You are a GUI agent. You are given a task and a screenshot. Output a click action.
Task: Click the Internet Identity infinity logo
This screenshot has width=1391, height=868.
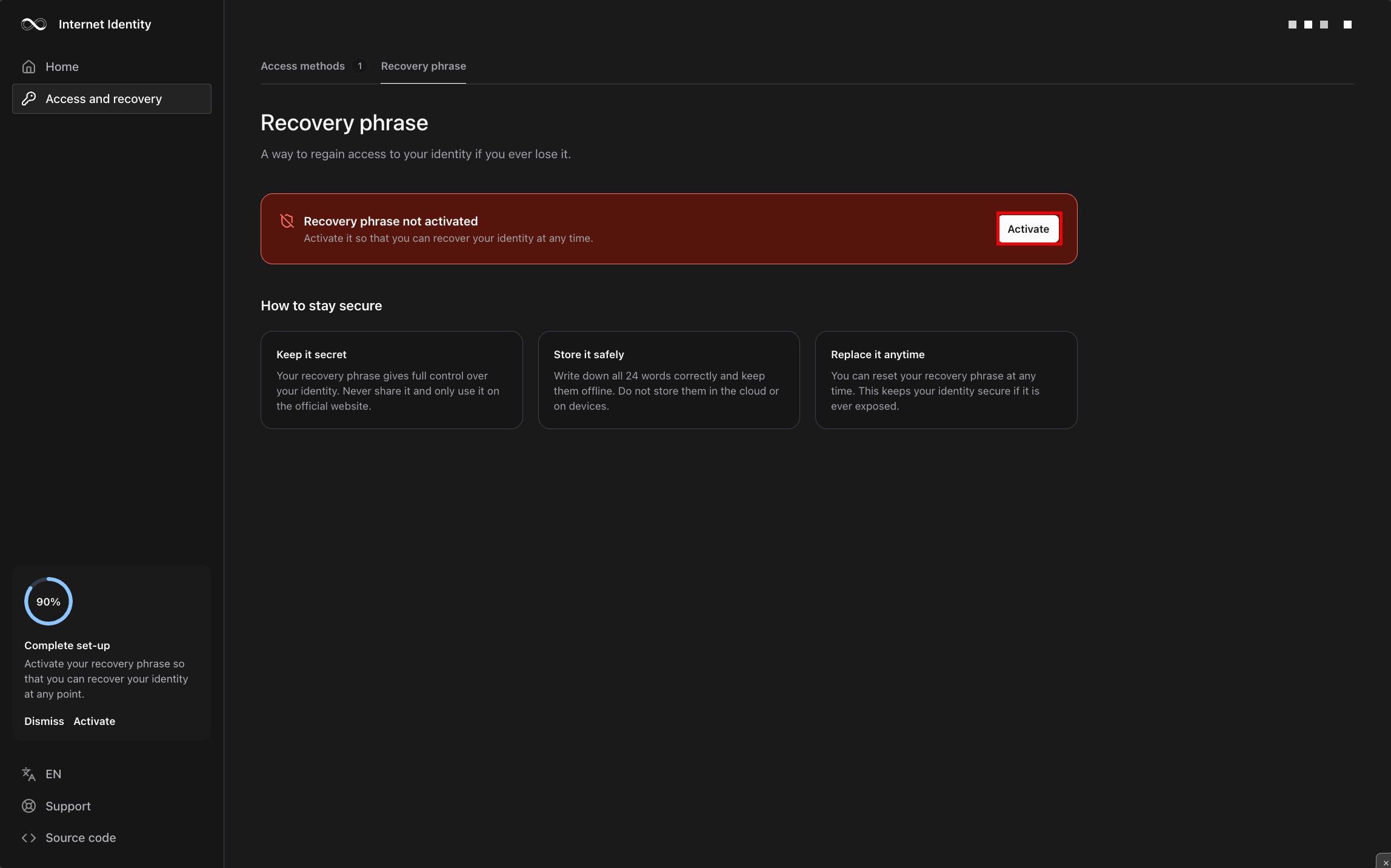click(34, 24)
